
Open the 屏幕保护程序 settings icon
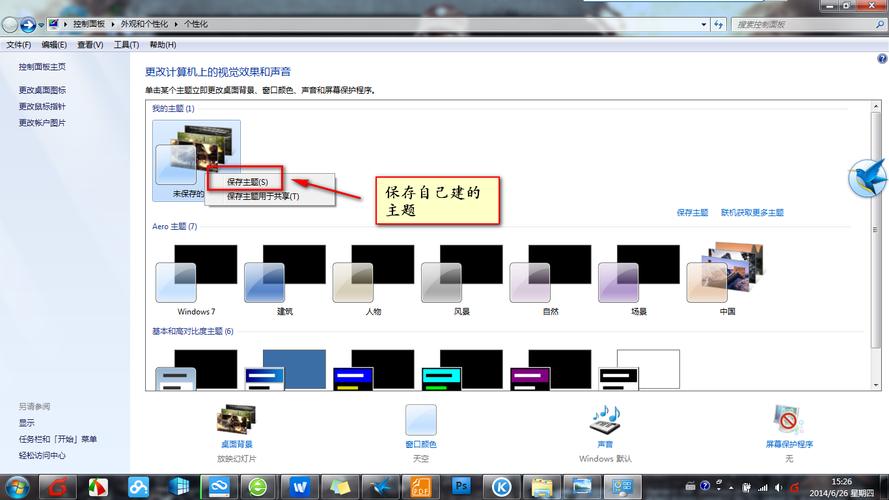[789, 420]
